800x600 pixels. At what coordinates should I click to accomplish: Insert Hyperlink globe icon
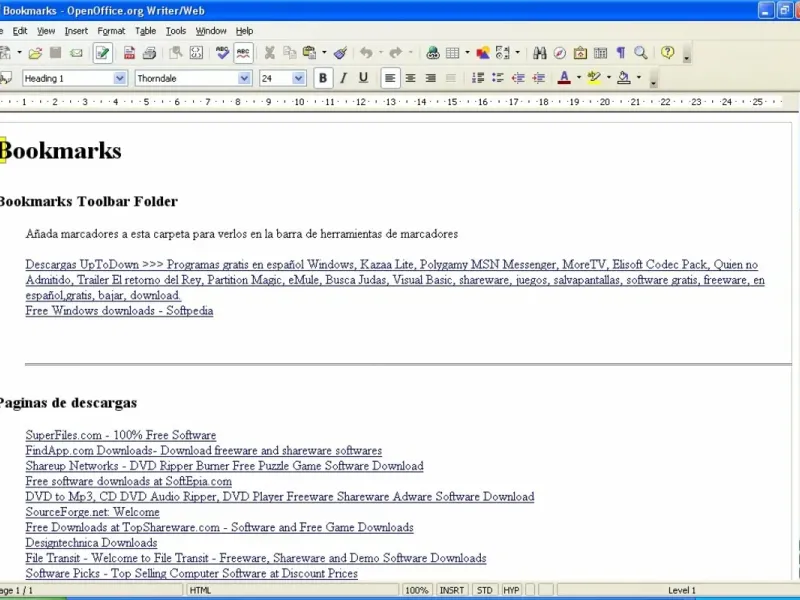click(433, 53)
